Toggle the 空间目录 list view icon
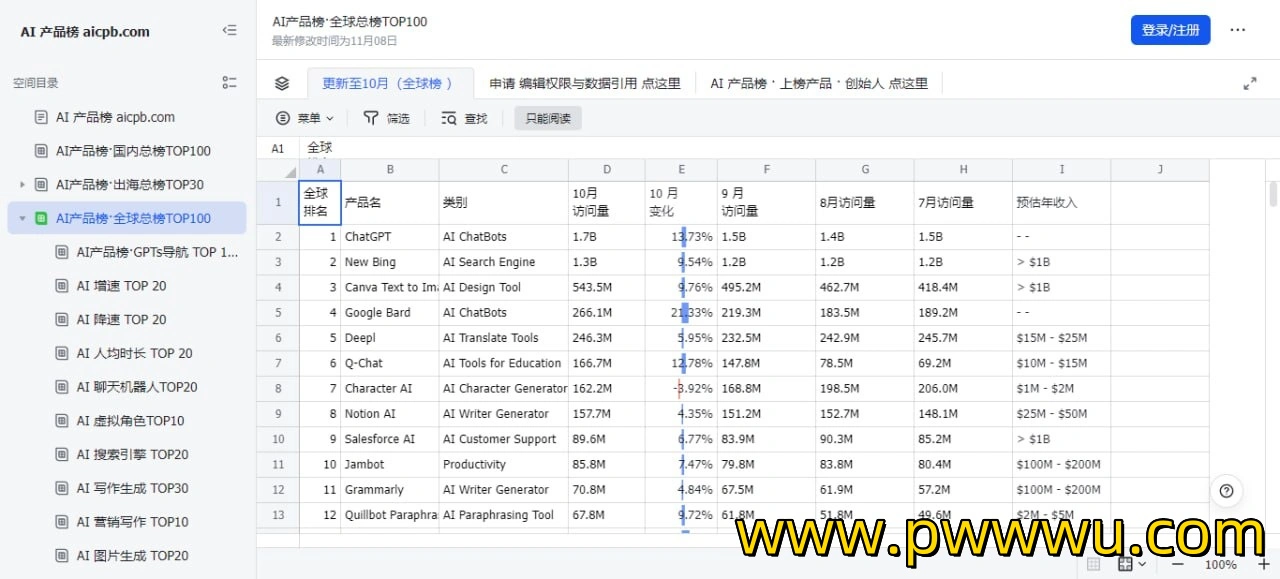This screenshot has width=1280, height=579. 230,83
